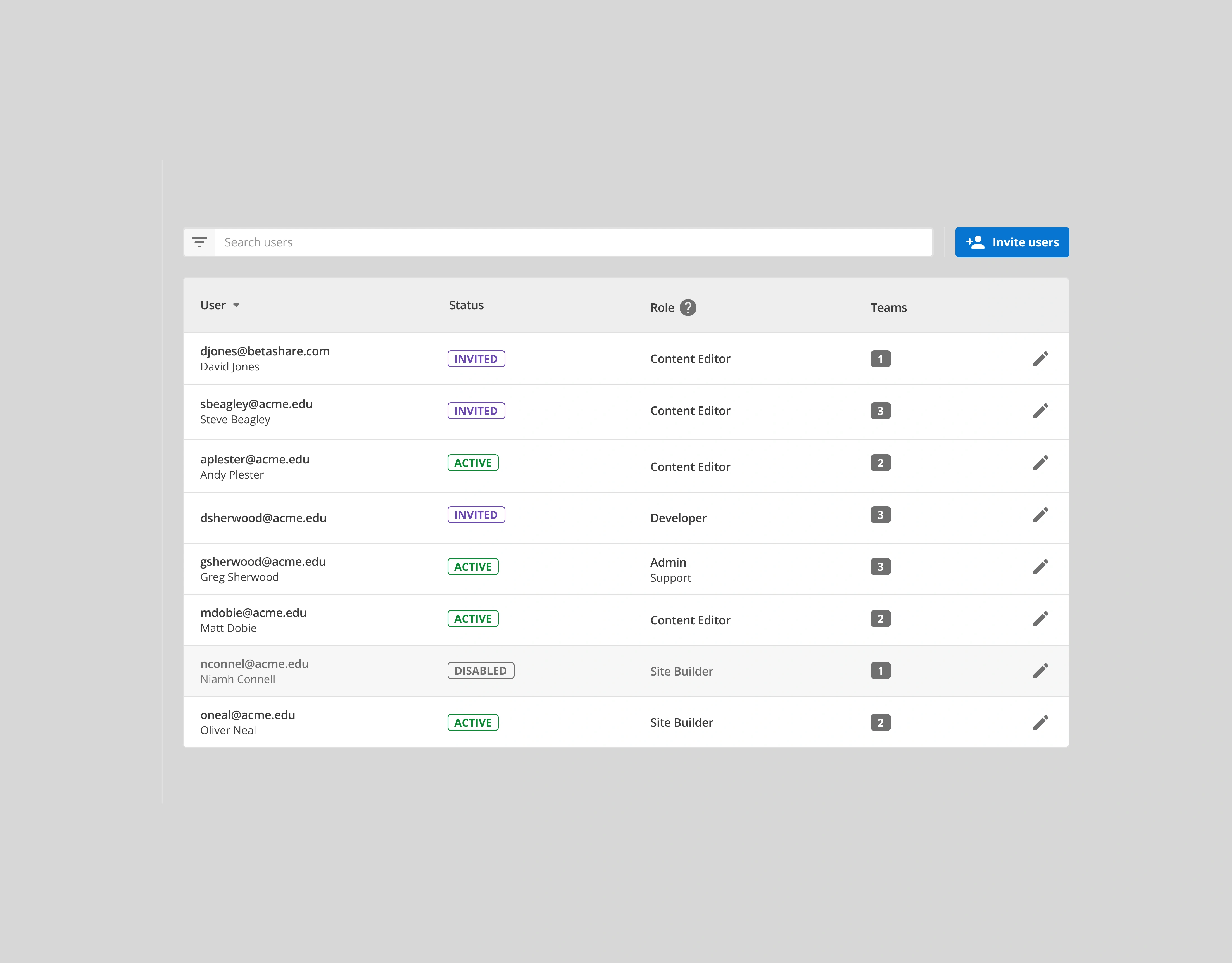1232x963 pixels.
Task: Click the ACTIVE badge for Oliver Neal
Action: click(x=473, y=723)
